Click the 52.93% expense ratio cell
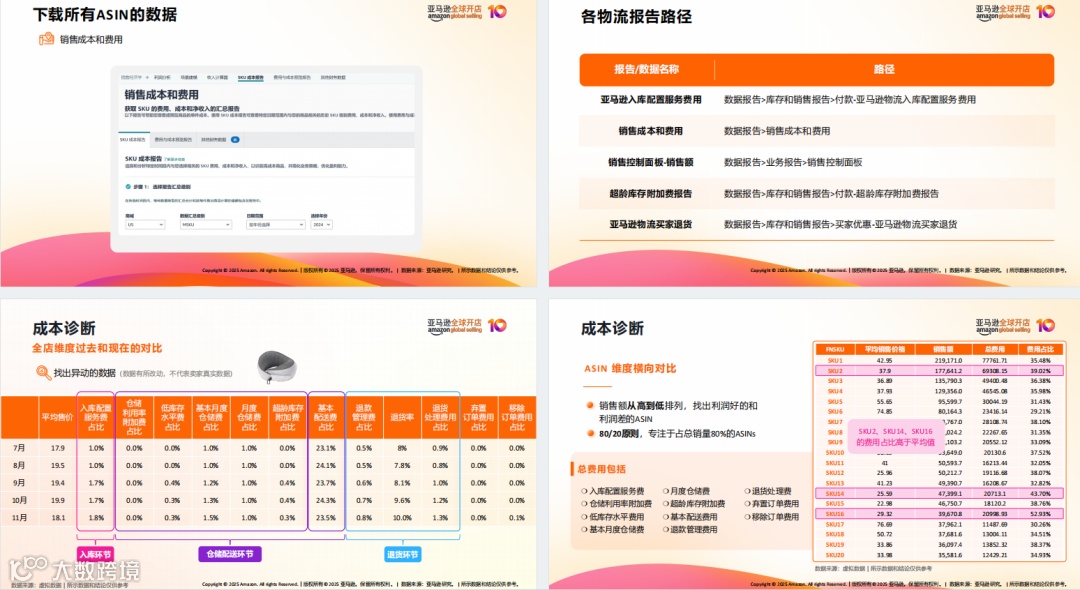 point(1040,514)
